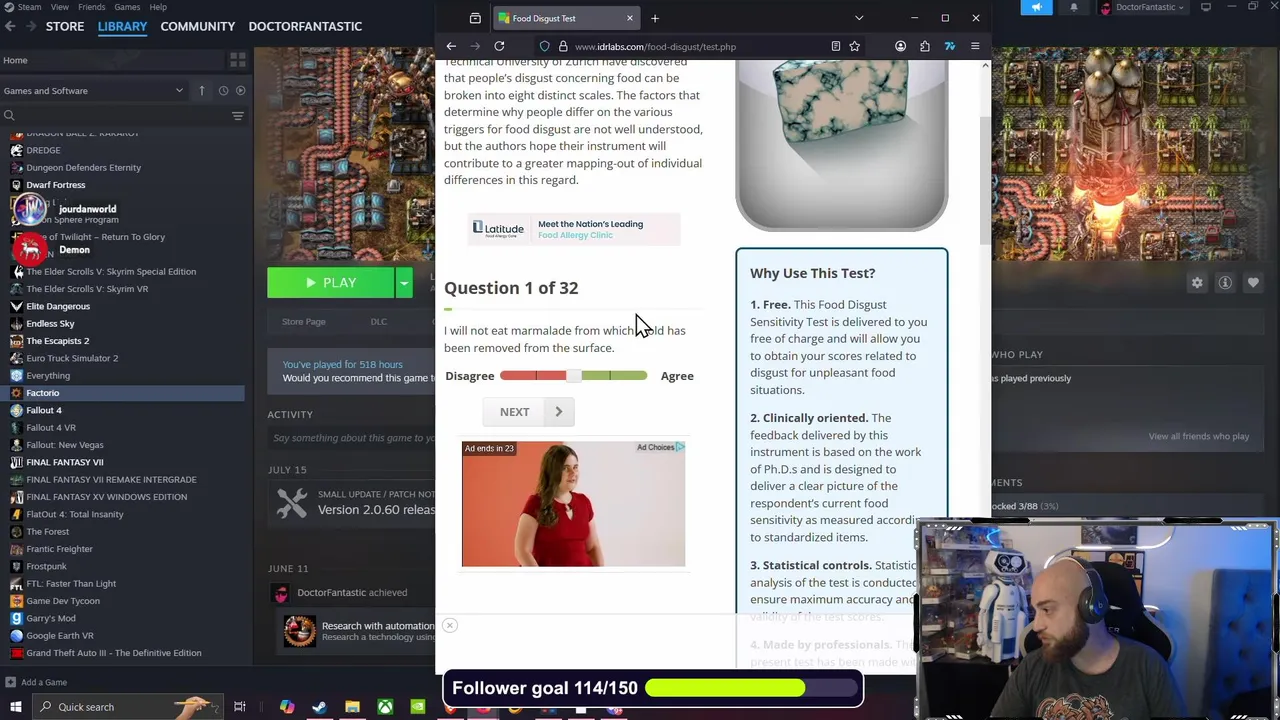Select Skyrim Special Edition in list
Image resolution: width=1280 pixels, height=720 pixels.
(111, 271)
